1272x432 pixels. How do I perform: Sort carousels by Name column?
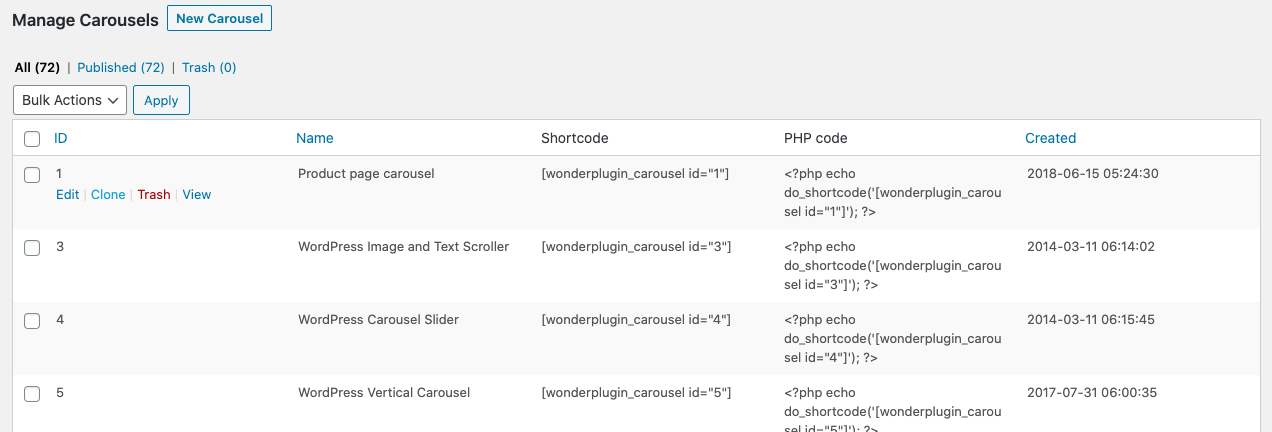[315, 138]
